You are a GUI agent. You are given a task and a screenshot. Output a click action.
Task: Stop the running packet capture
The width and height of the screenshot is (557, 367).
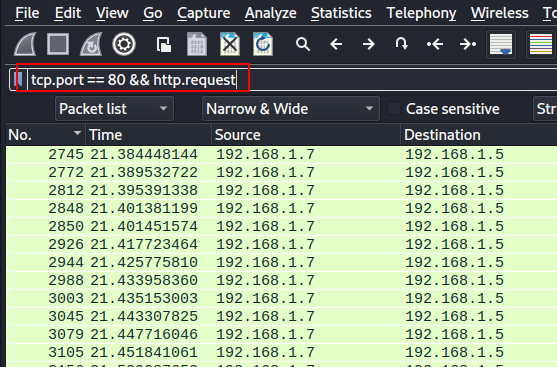[x=58, y=44]
